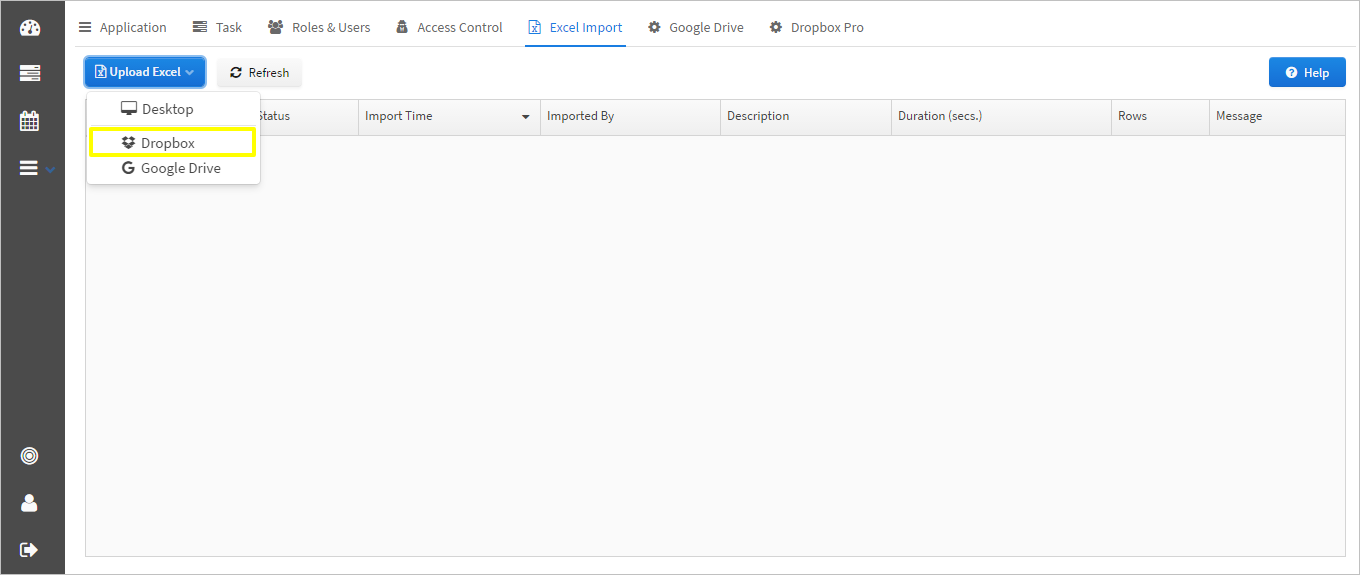Switch to the Task tab

217,27
